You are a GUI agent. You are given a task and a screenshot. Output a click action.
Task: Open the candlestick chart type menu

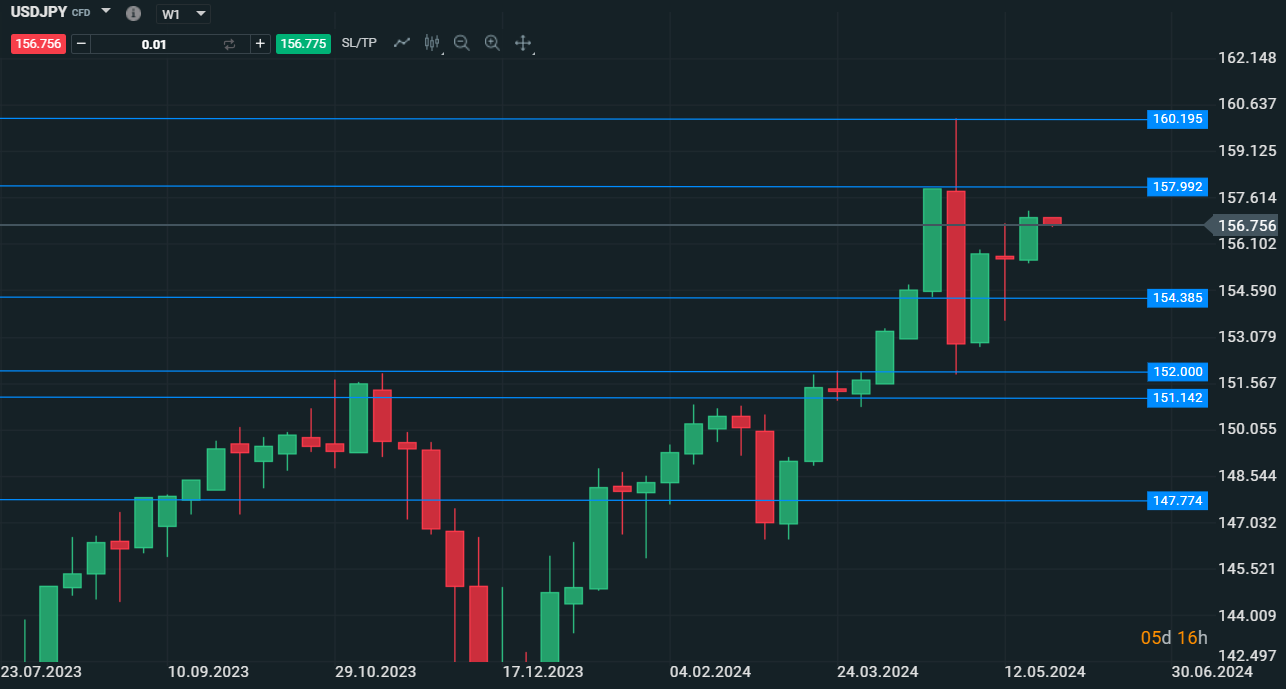tap(432, 43)
